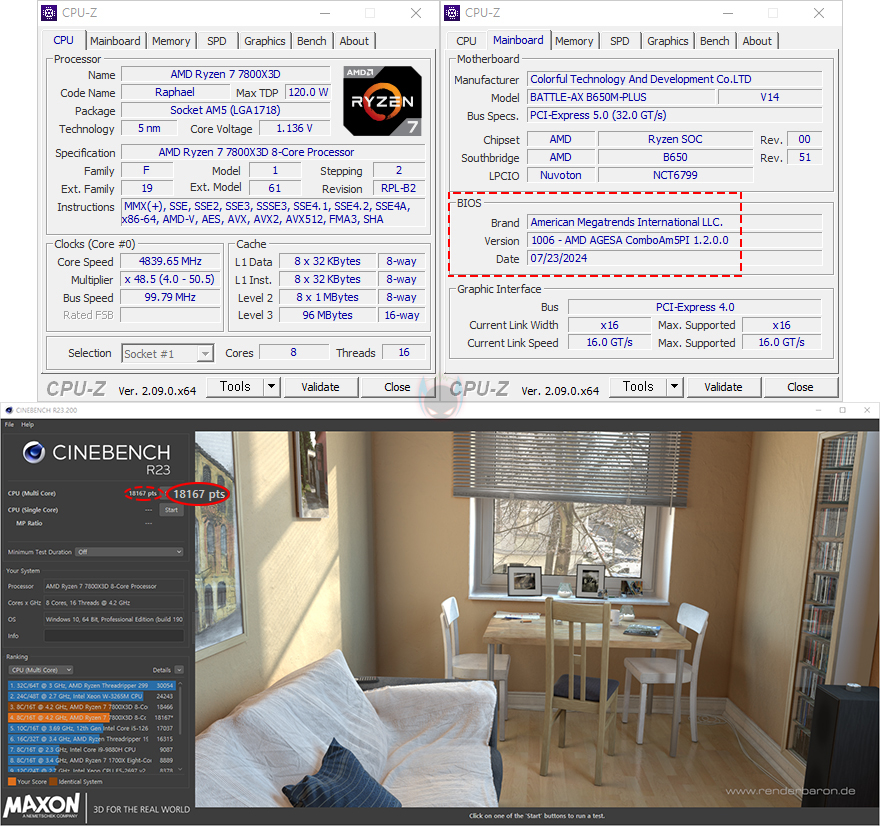
Task: Switch to CPU tab in the mainboard CPU-Z window
Action: click(x=466, y=41)
